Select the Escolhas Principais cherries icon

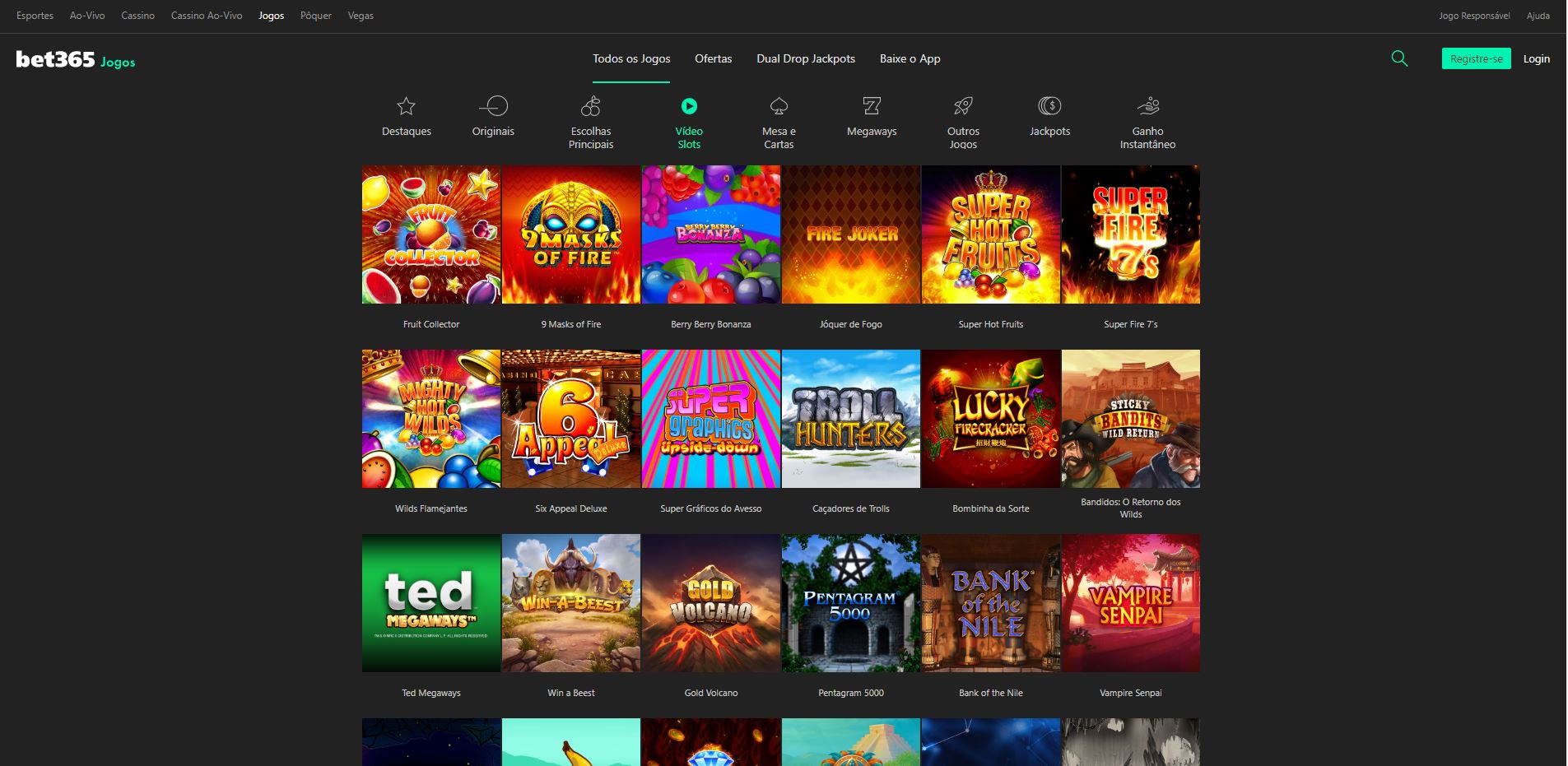pos(591,106)
